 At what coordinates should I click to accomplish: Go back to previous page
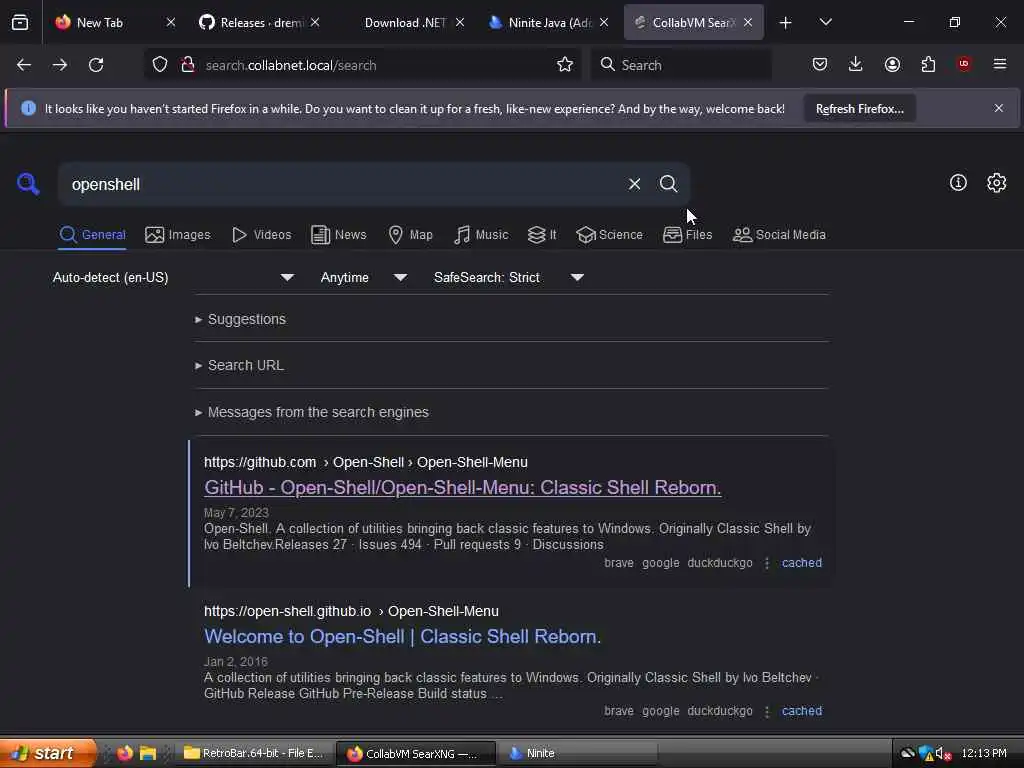point(24,65)
